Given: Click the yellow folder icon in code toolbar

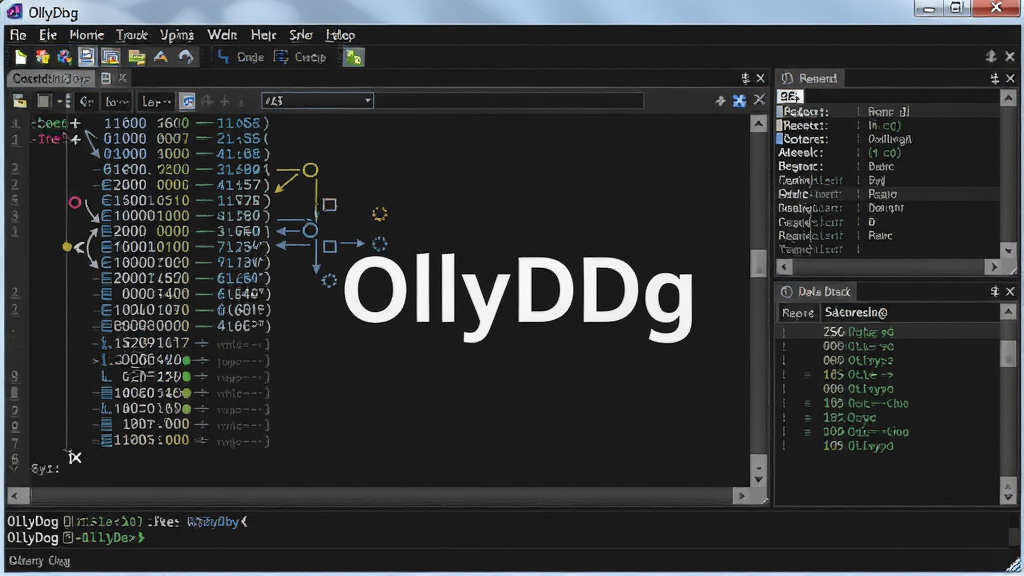Looking at the screenshot, I should tap(20, 101).
